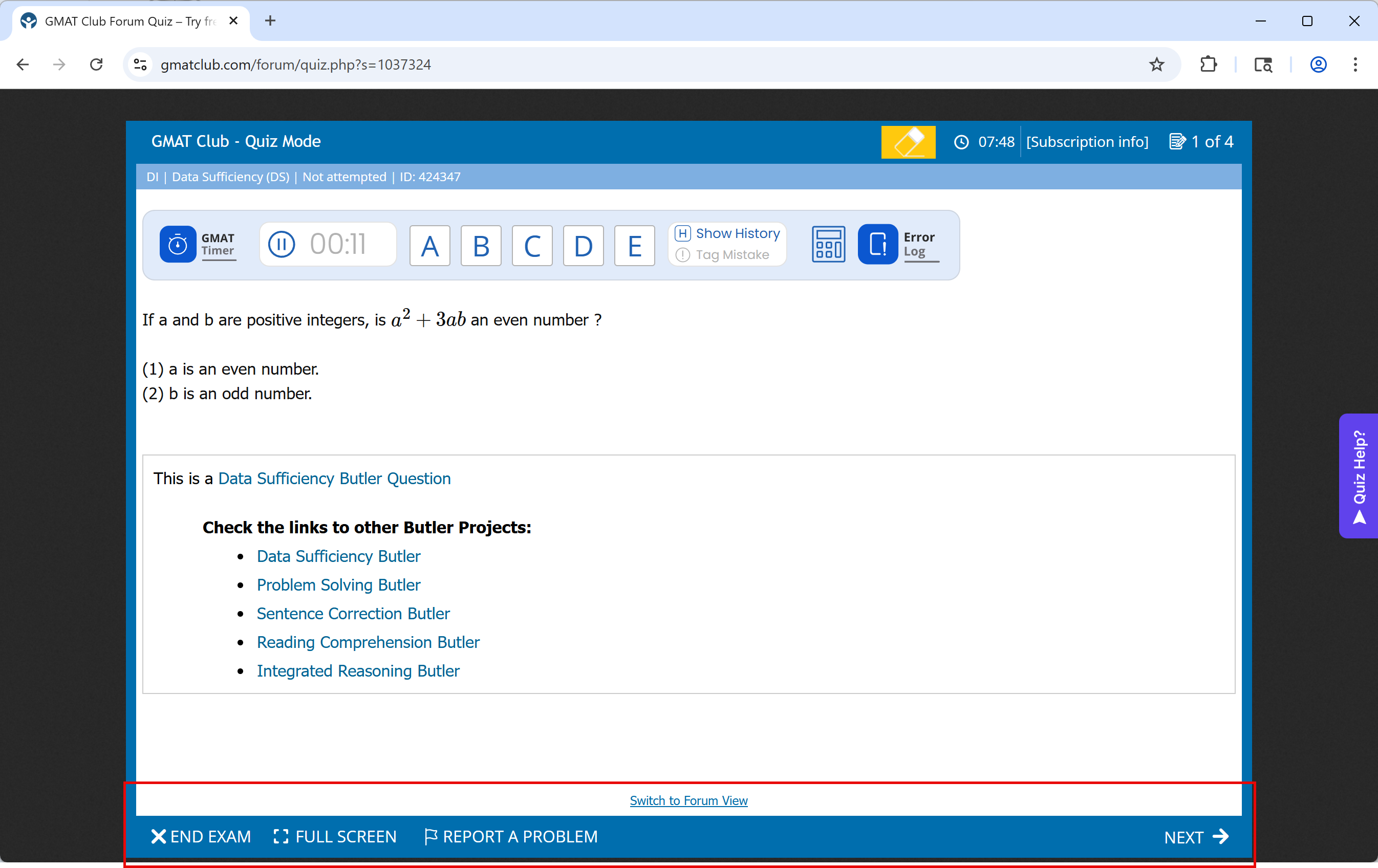Click Switch to Forum View link

pos(688,800)
